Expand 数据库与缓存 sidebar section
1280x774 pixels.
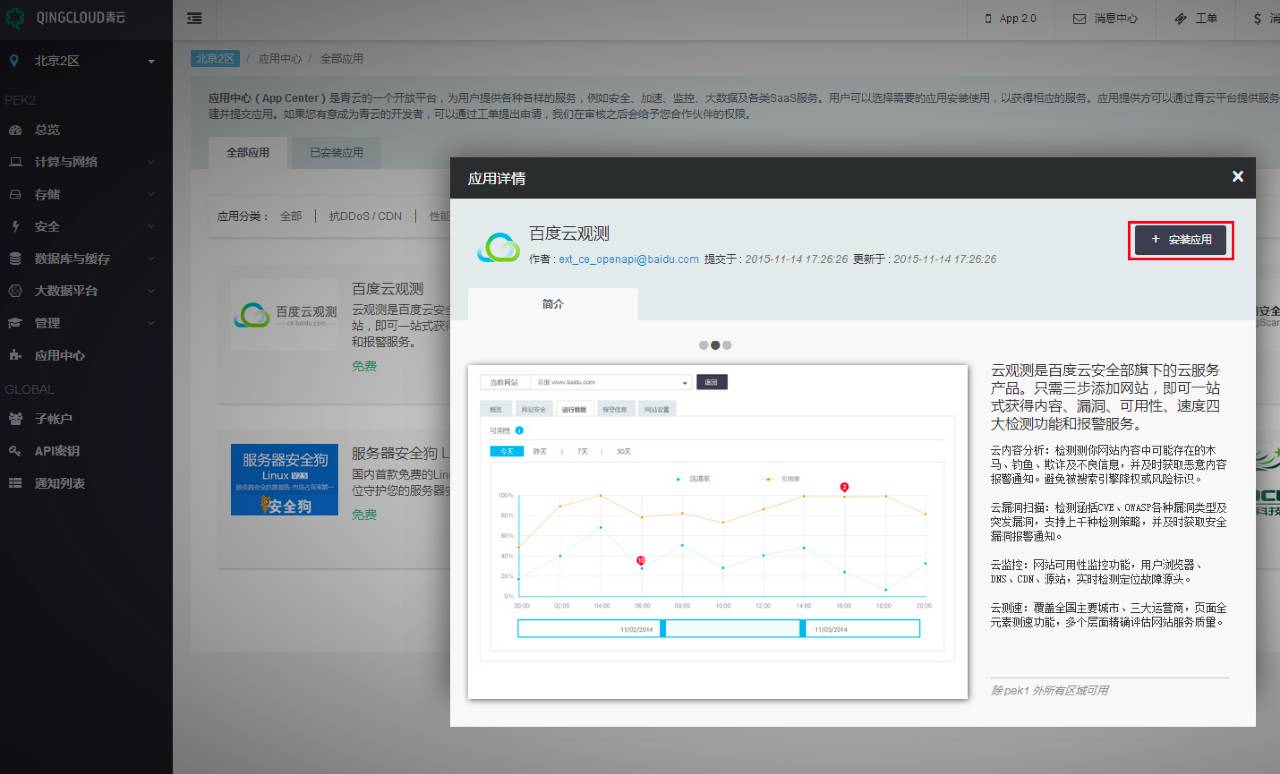click(x=86, y=258)
